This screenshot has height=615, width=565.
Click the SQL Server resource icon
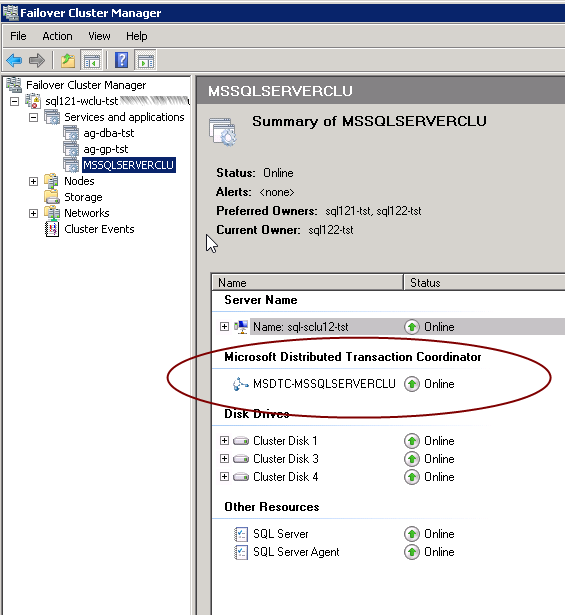241,534
